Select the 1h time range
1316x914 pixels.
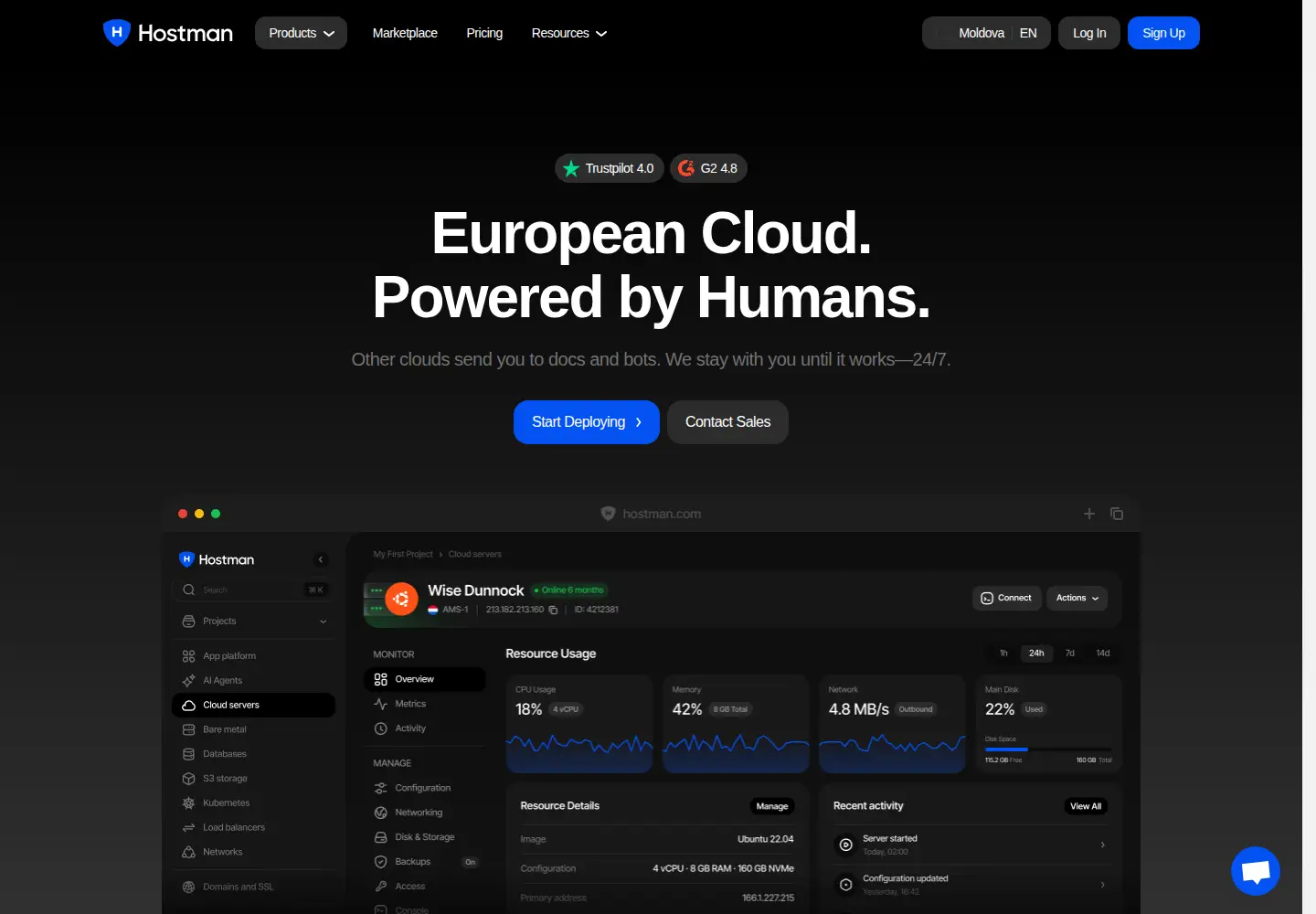pyautogui.click(x=1003, y=653)
